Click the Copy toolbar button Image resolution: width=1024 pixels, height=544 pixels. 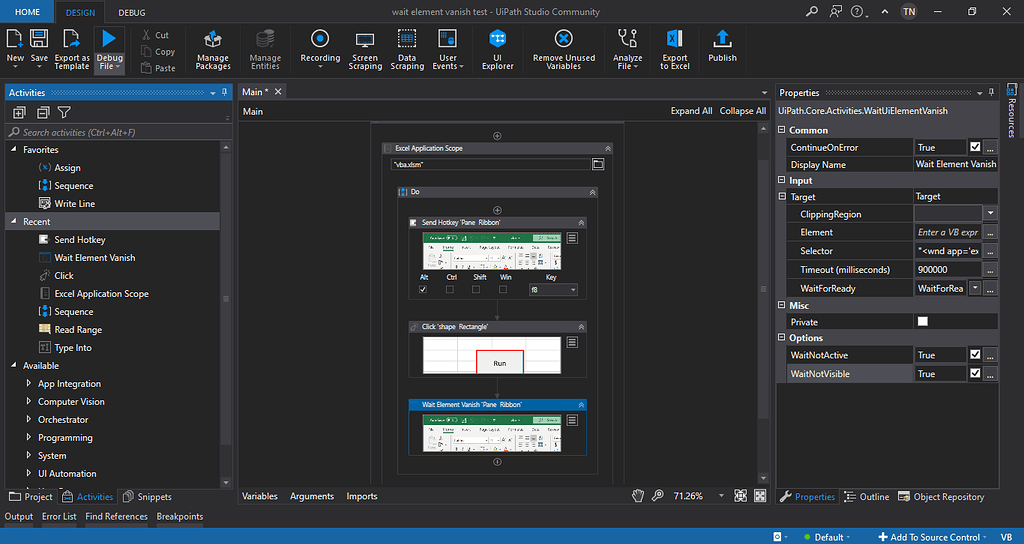pyautogui.click(x=158, y=52)
